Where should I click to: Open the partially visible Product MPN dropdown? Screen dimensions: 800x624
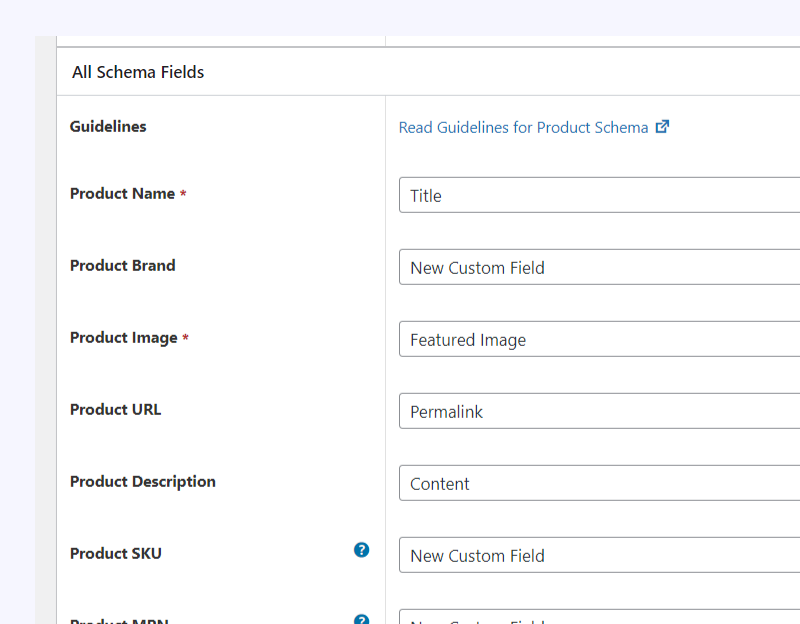(600, 618)
